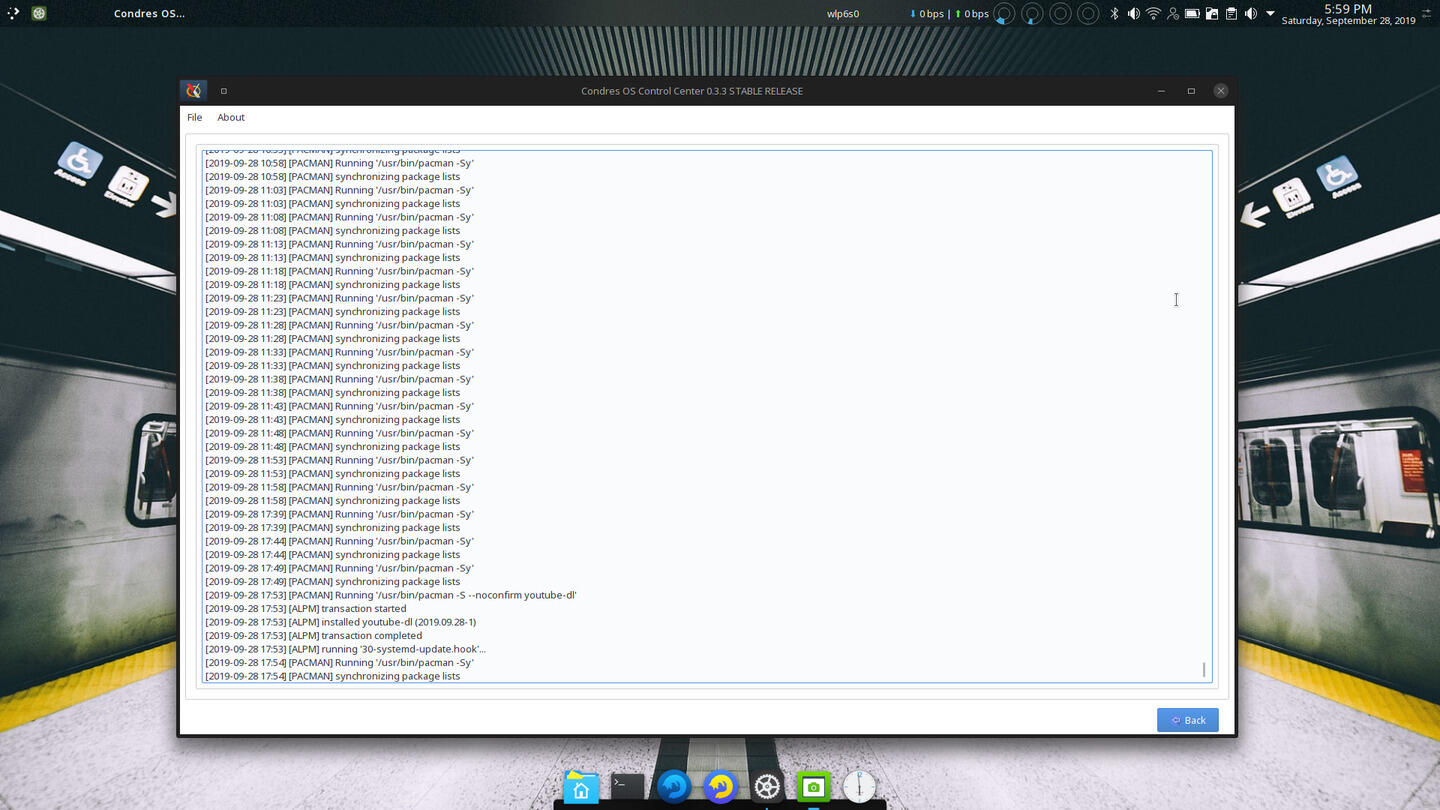Click the 17:49 Running pacman -Sy line

click(x=339, y=568)
